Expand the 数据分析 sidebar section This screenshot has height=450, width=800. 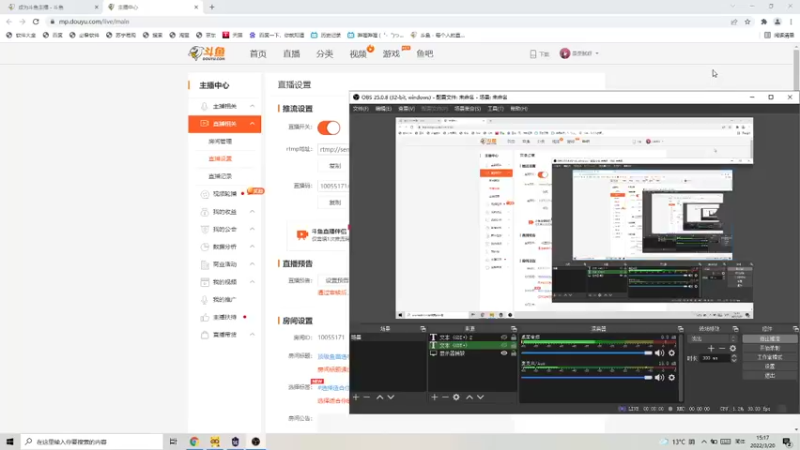coord(252,246)
